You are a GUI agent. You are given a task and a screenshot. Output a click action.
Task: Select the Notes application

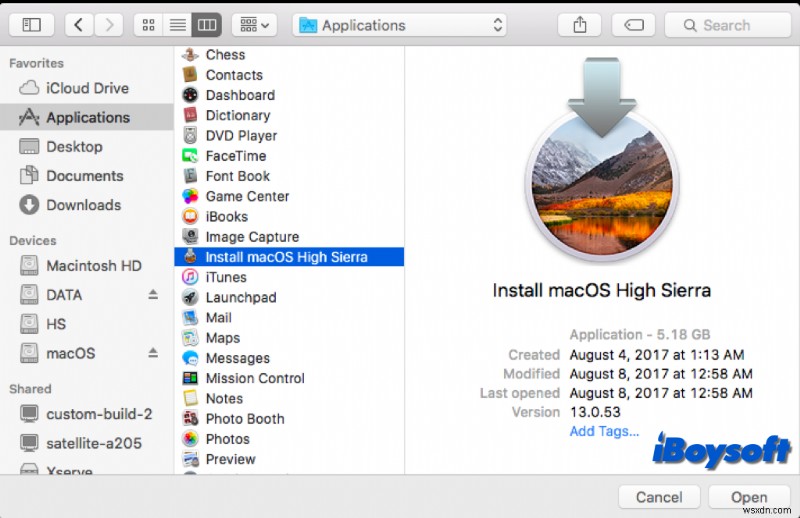click(289, 399)
